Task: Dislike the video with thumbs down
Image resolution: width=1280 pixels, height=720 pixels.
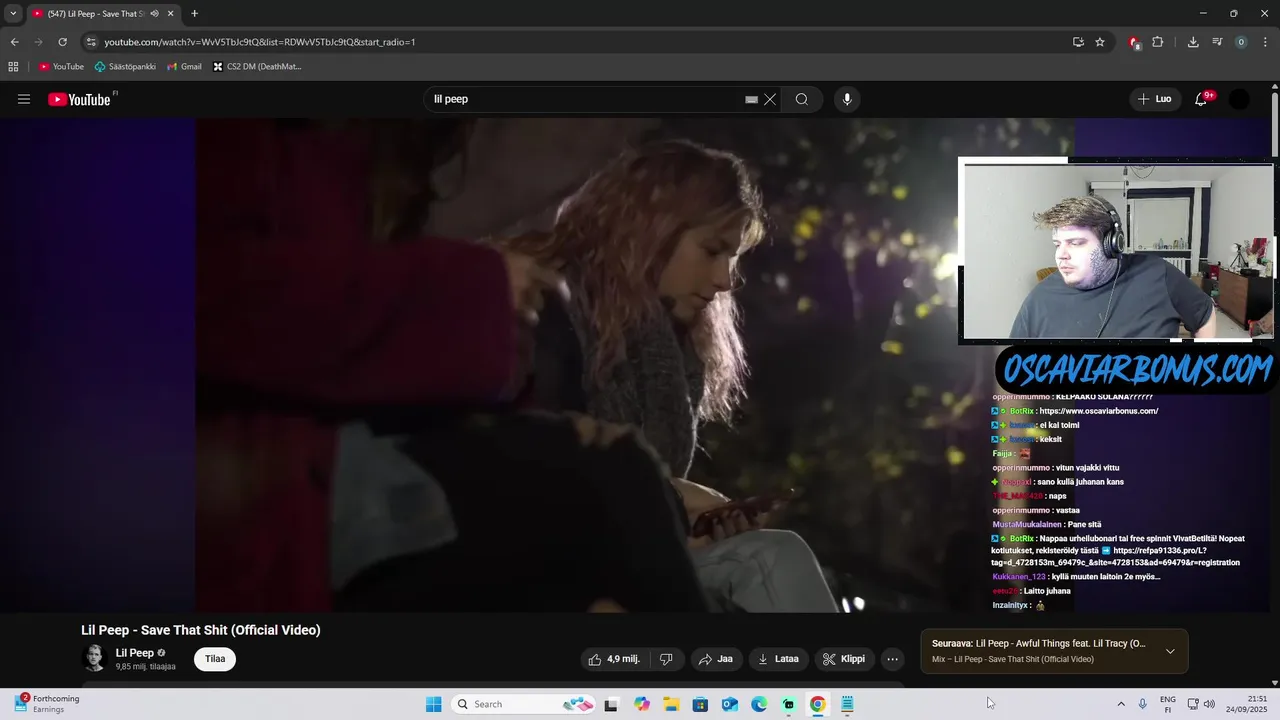Action: click(x=666, y=659)
